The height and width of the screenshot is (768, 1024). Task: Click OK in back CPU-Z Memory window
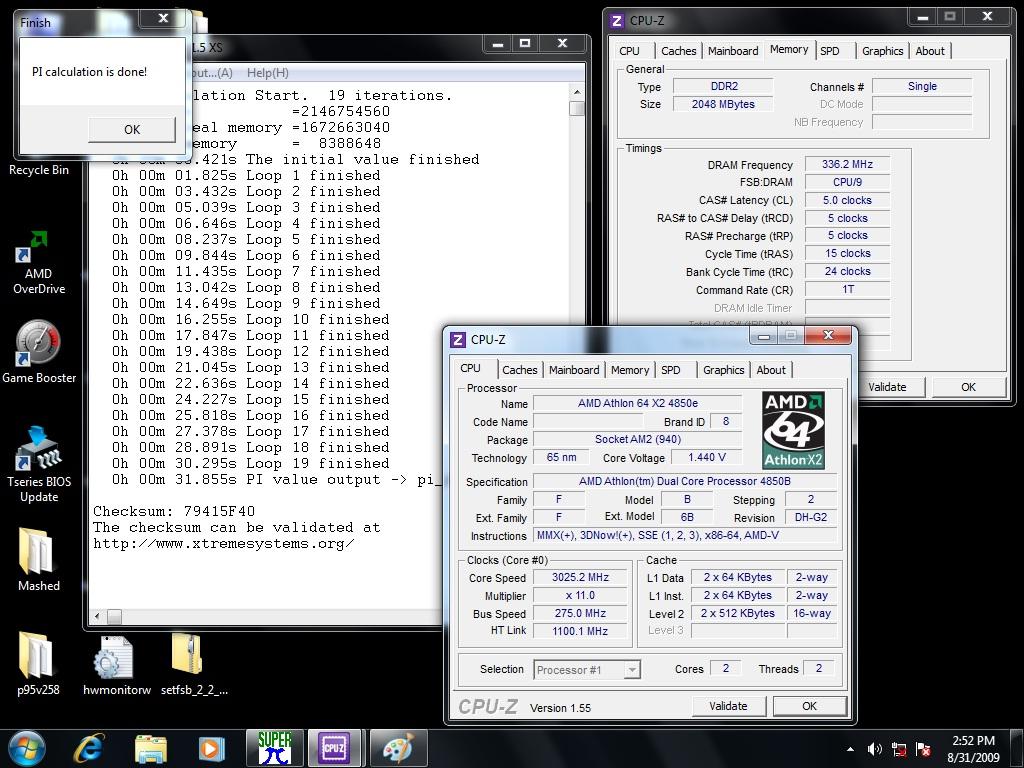(x=968, y=387)
